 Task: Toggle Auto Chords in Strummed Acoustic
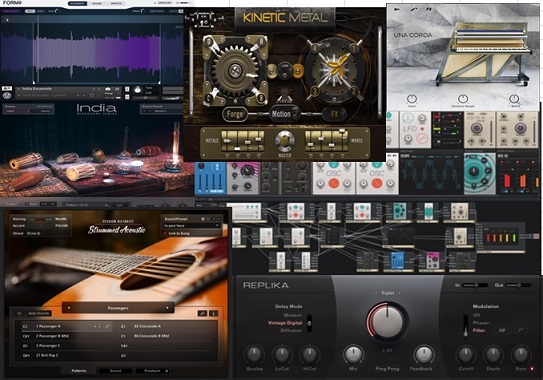39,313
